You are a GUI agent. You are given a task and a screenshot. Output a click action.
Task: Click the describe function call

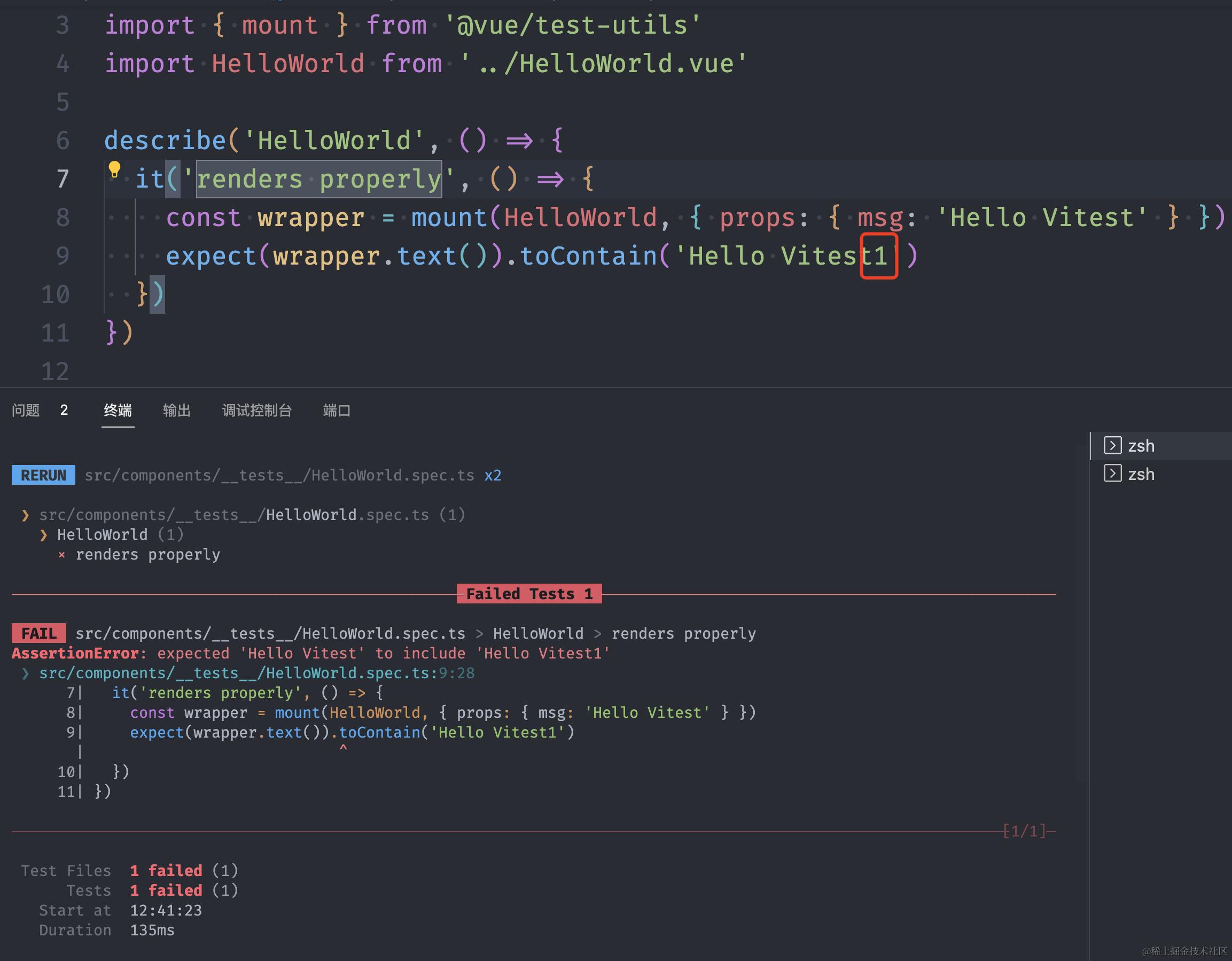tap(165, 140)
